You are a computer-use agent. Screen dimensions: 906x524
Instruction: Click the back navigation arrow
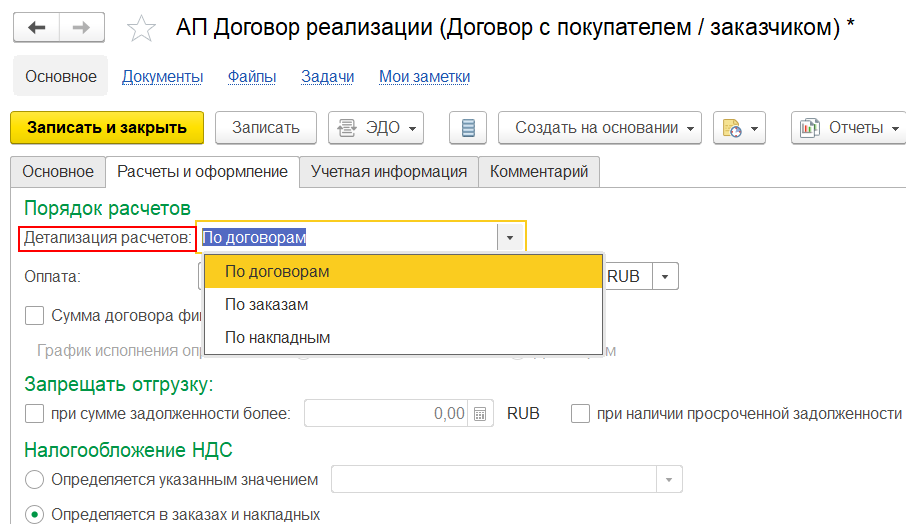point(37,27)
